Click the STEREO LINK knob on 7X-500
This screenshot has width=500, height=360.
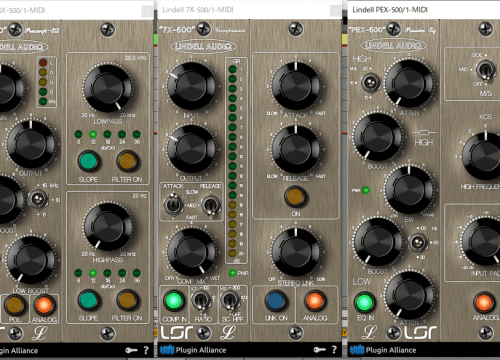pos(296,252)
